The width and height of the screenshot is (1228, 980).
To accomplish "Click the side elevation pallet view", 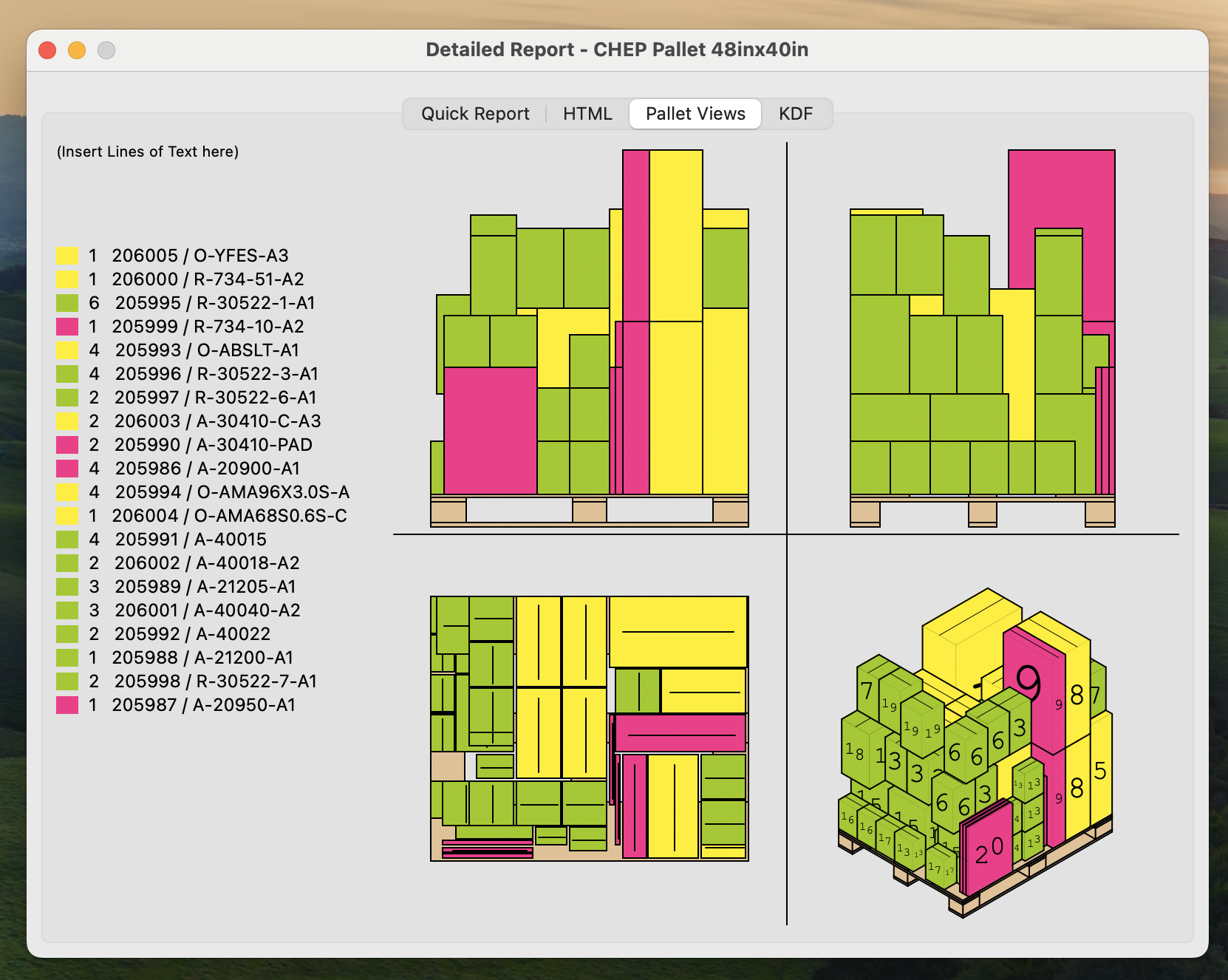I will point(983,338).
